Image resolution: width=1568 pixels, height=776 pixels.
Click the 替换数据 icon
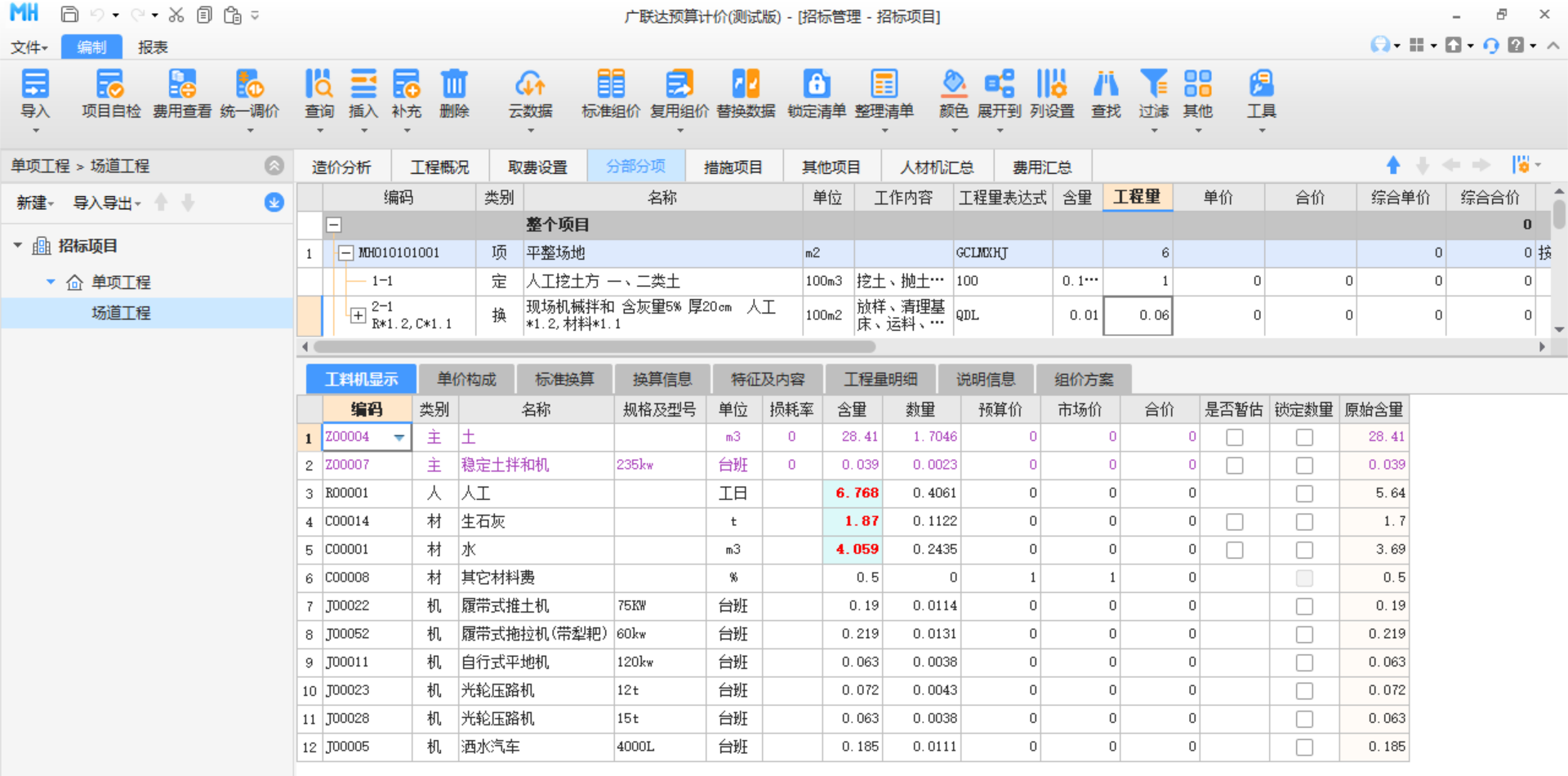(x=745, y=85)
